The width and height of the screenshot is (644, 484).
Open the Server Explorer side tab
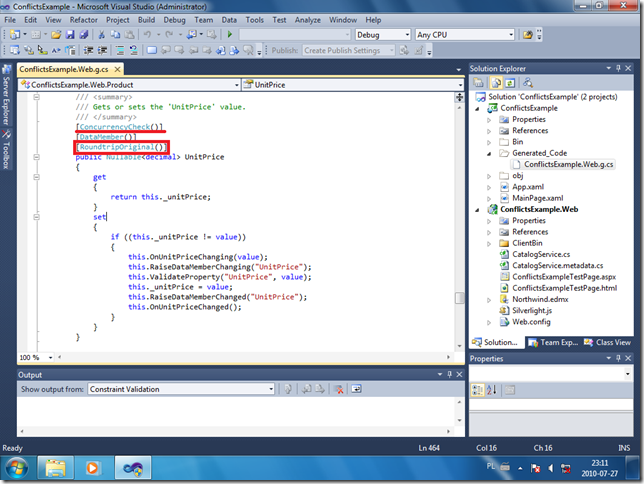(6, 95)
